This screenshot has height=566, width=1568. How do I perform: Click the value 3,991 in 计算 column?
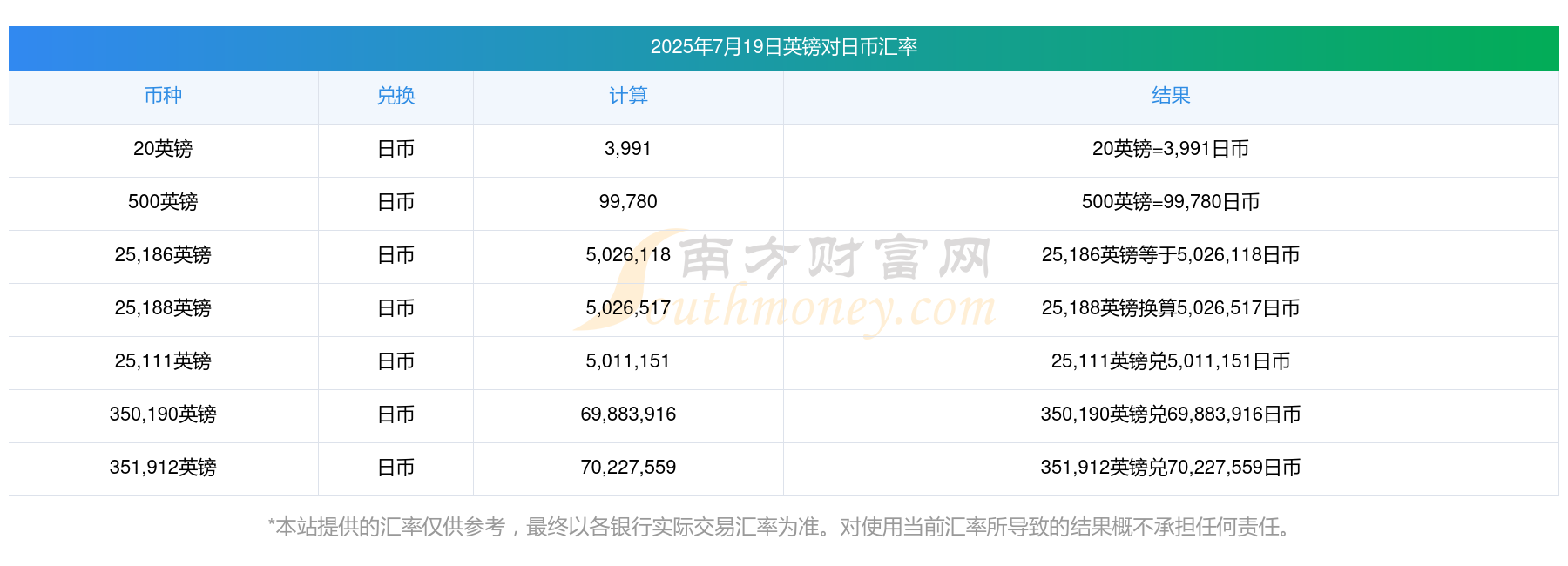tap(628, 149)
